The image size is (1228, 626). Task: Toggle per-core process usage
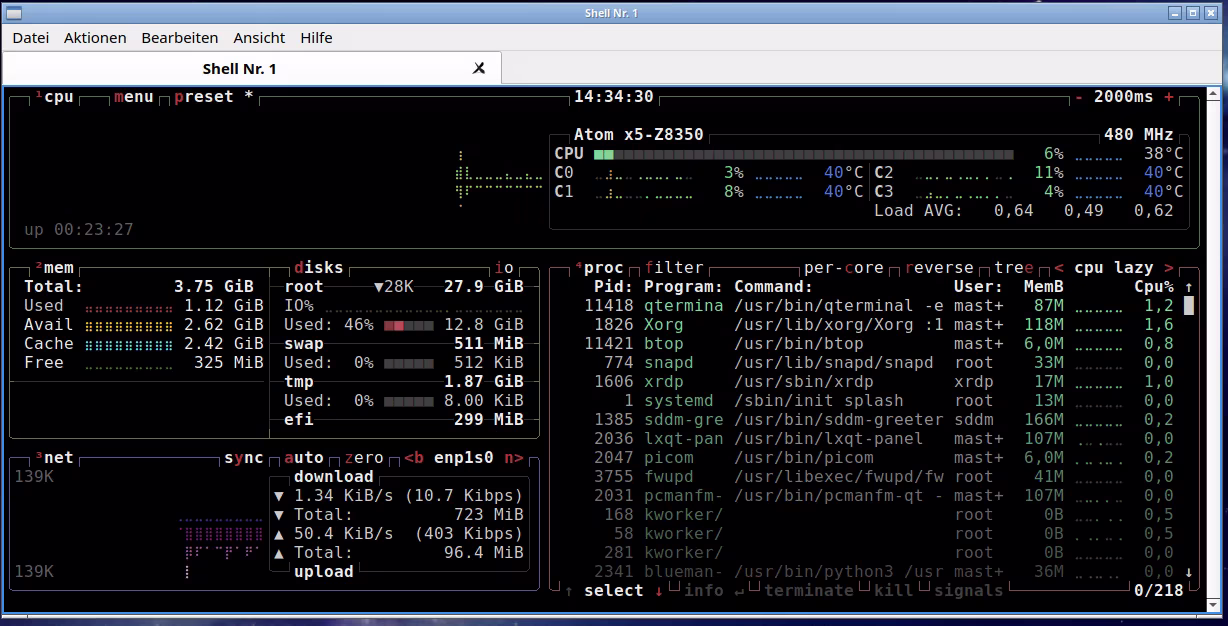(844, 268)
